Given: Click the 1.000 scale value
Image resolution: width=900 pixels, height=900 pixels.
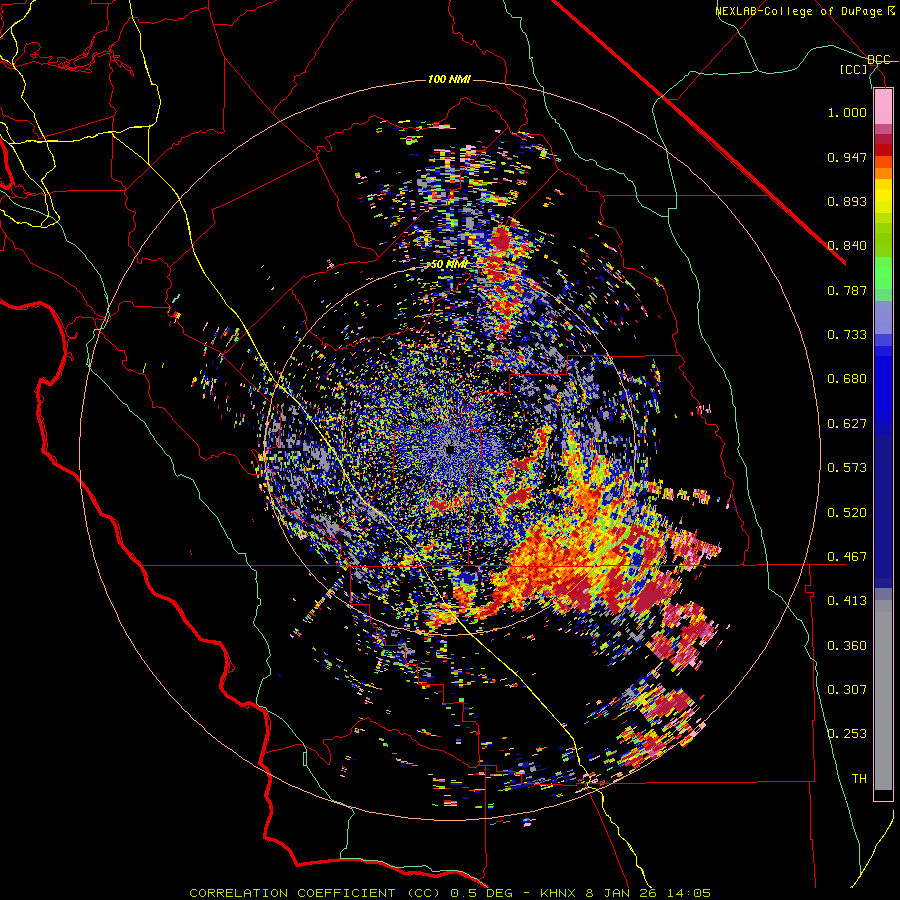Looking at the screenshot, I should click(847, 112).
